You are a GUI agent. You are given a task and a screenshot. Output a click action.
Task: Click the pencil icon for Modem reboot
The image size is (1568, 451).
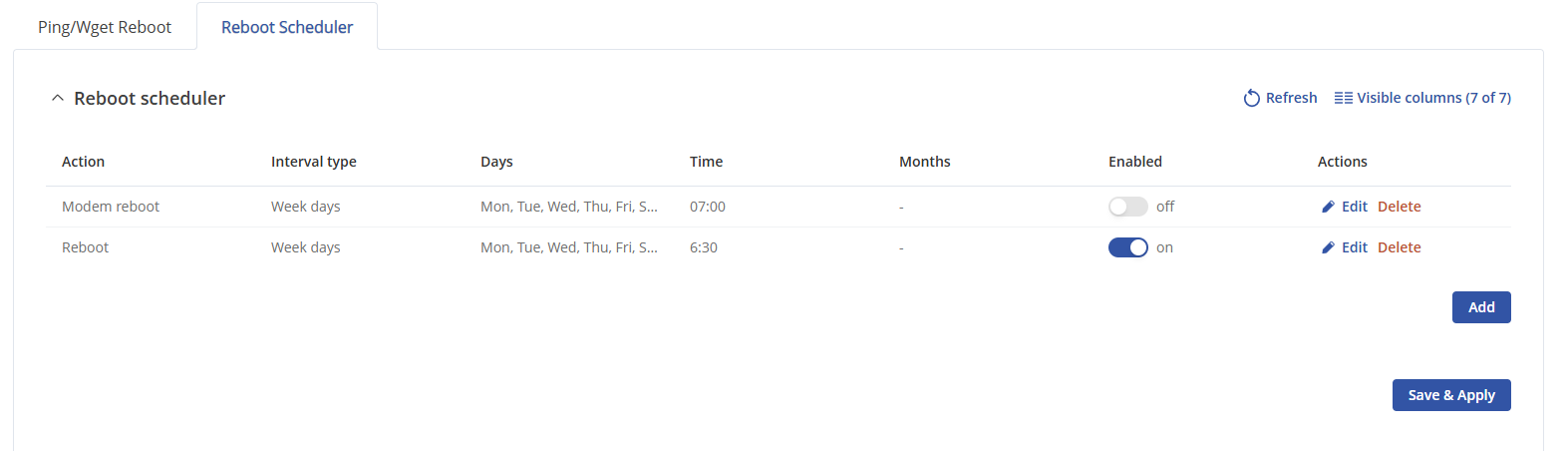tap(1328, 207)
